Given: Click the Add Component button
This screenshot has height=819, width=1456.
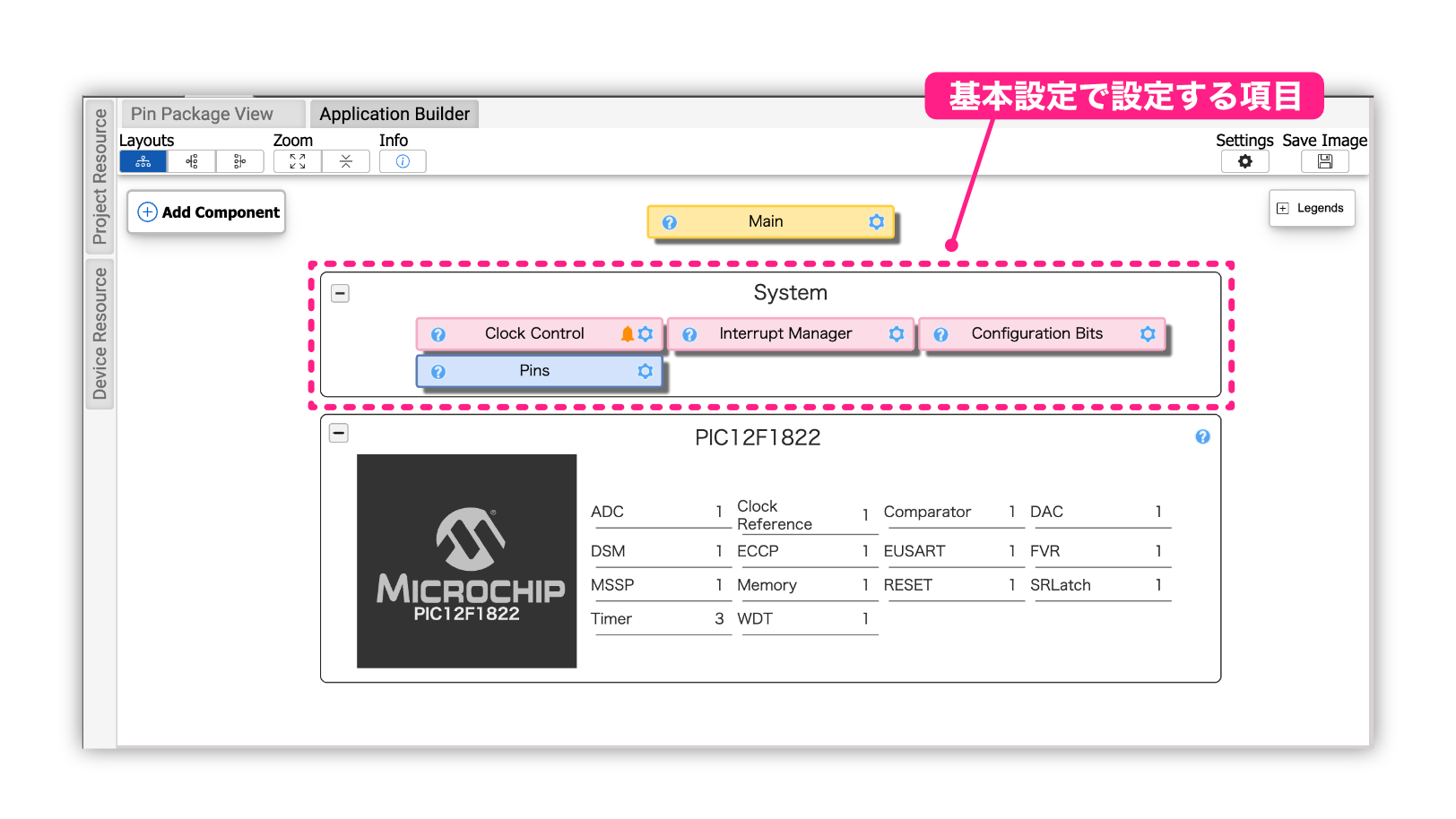Looking at the screenshot, I should (207, 212).
